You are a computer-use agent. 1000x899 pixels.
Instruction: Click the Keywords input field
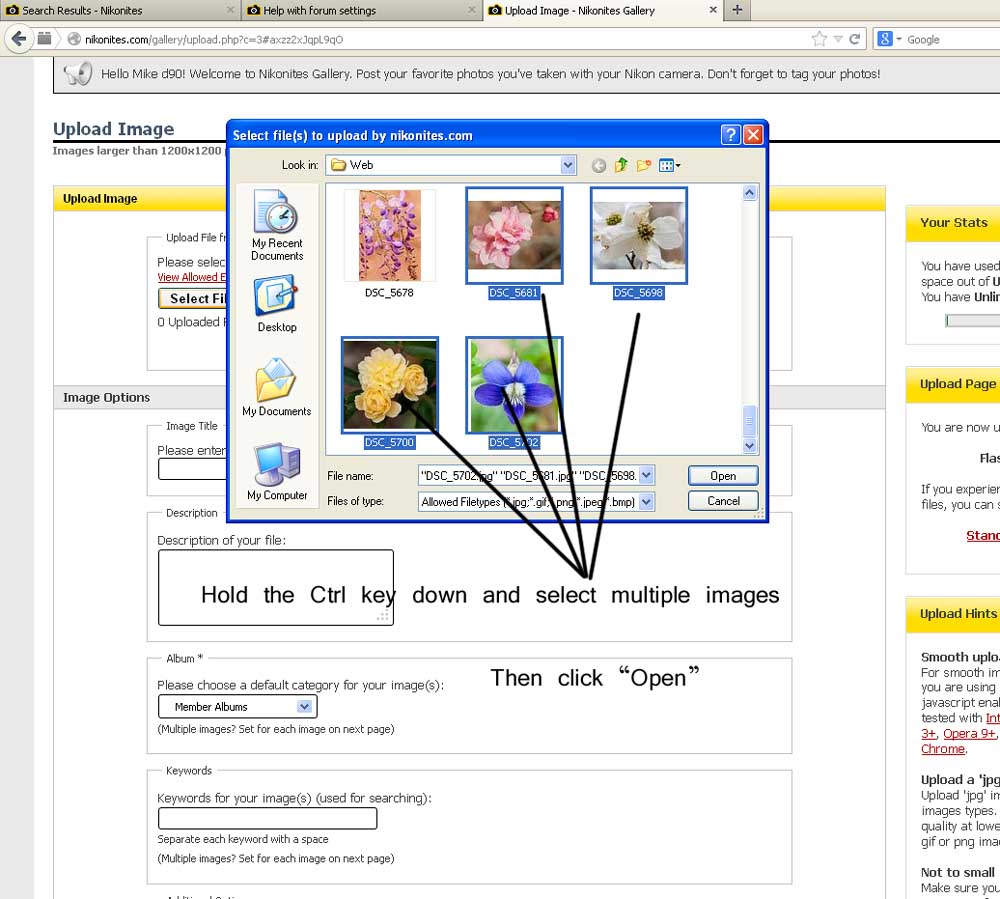(267, 818)
